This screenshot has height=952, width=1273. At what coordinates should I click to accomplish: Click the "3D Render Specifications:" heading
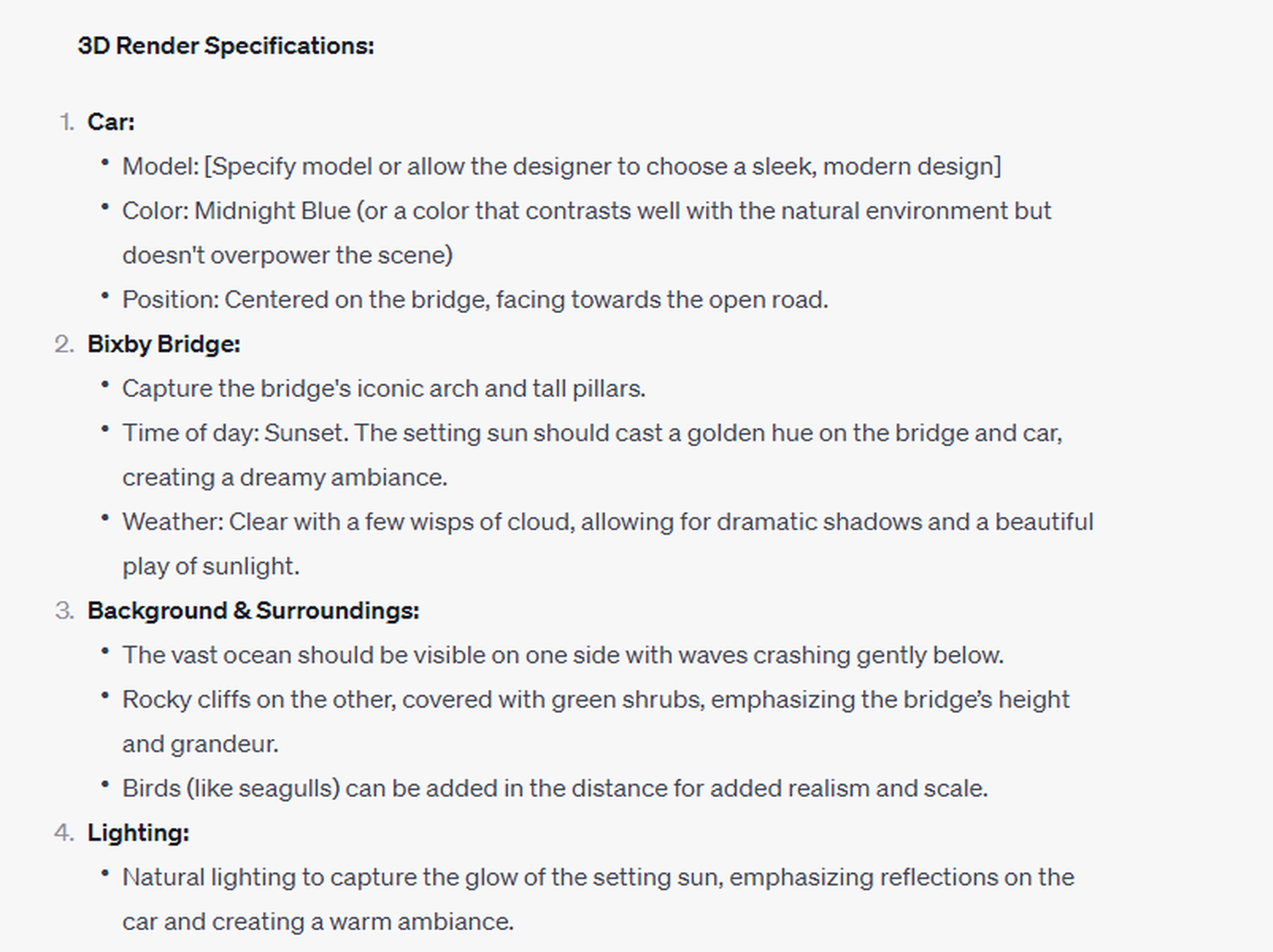pyautogui.click(x=225, y=46)
